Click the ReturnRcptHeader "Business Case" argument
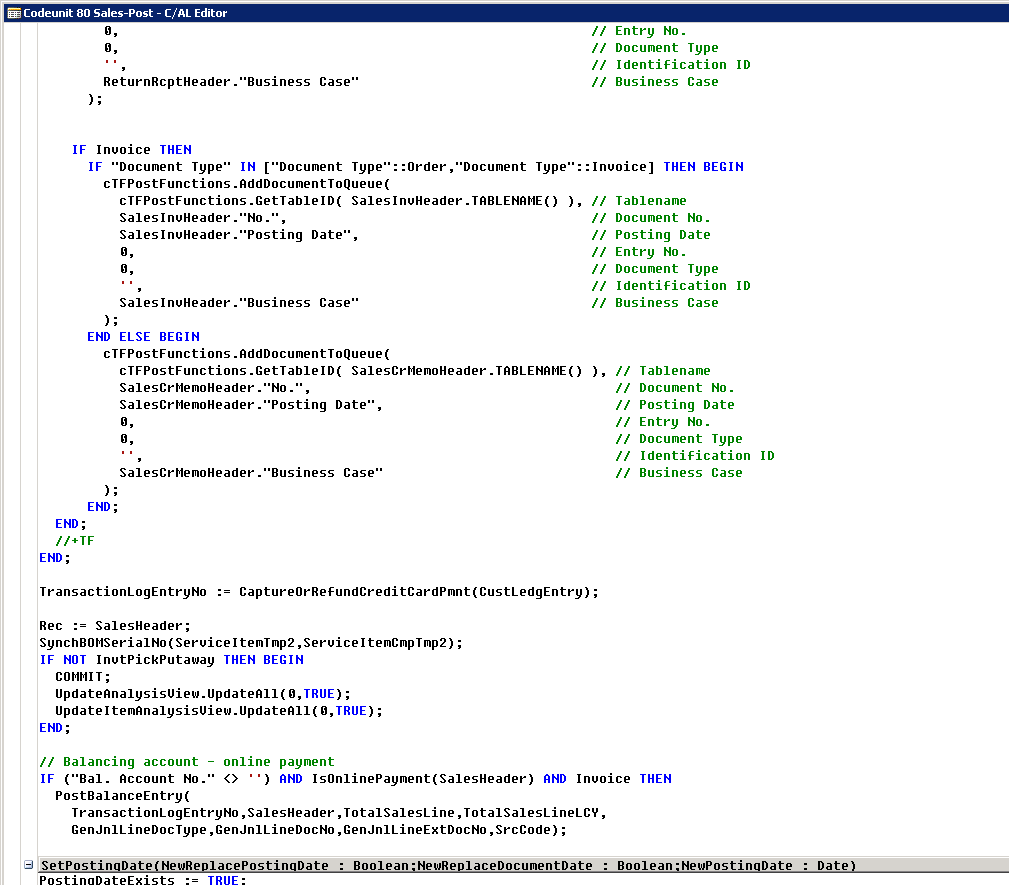The height and width of the screenshot is (885, 1009). [231, 82]
